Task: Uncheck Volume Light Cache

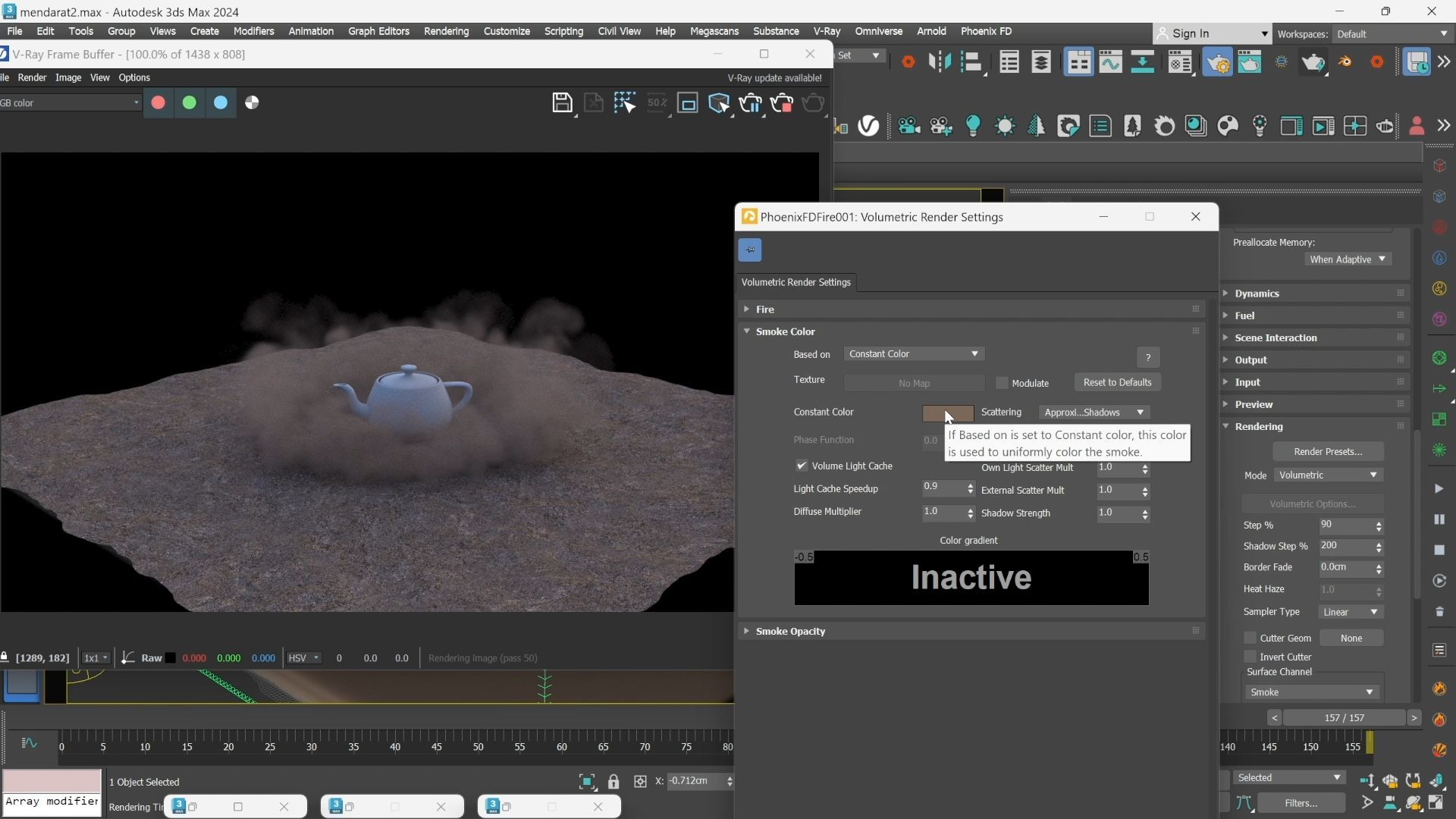Action: click(x=801, y=466)
